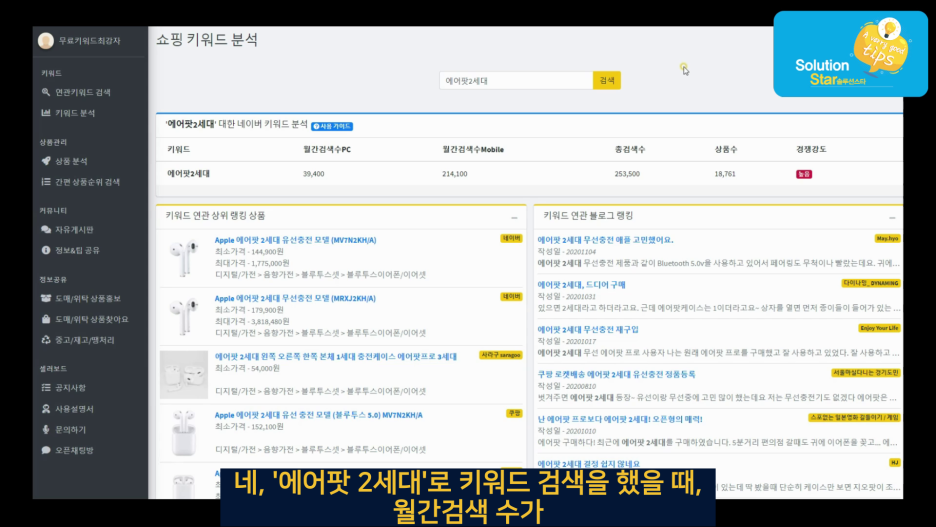Open 연관키워드 검색 menu

(83, 93)
